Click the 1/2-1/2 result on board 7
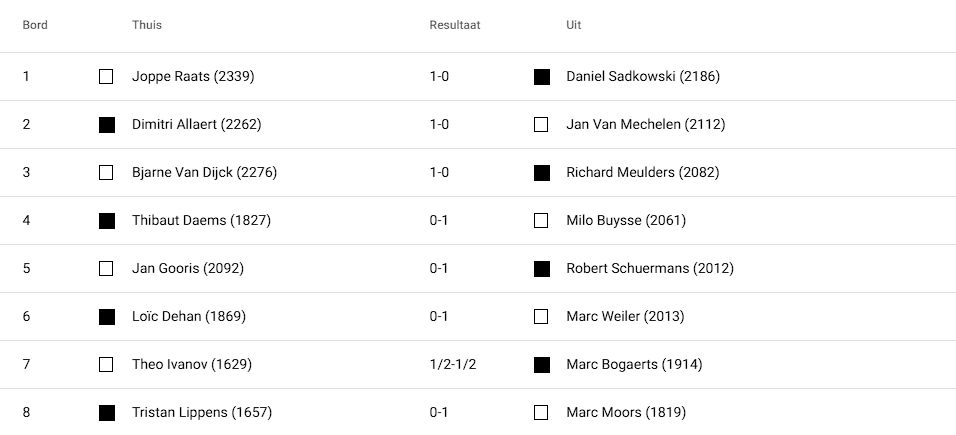This screenshot has height=435, width=956. pyautogui.click(x=453, y=365)
